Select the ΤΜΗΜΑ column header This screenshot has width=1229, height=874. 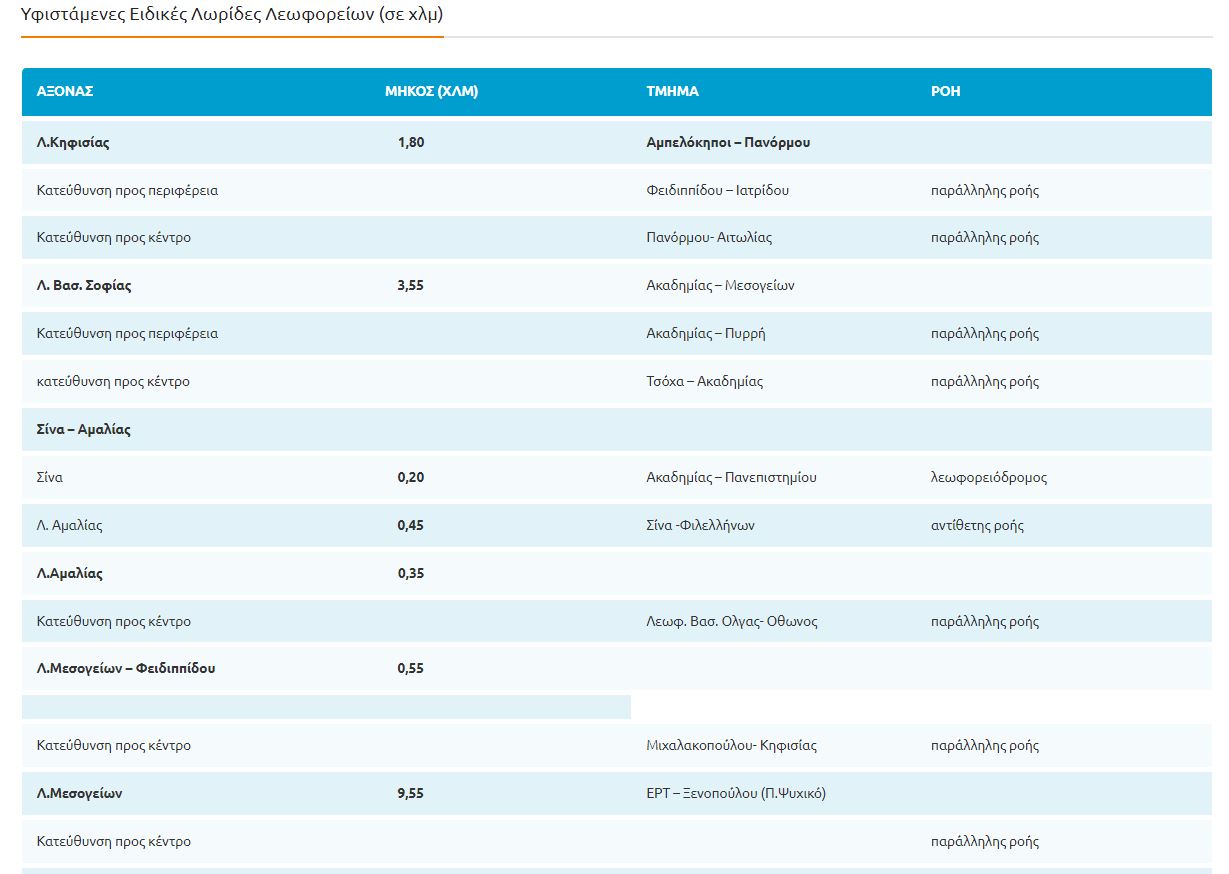pyautogui.click(x=672, y=91)
